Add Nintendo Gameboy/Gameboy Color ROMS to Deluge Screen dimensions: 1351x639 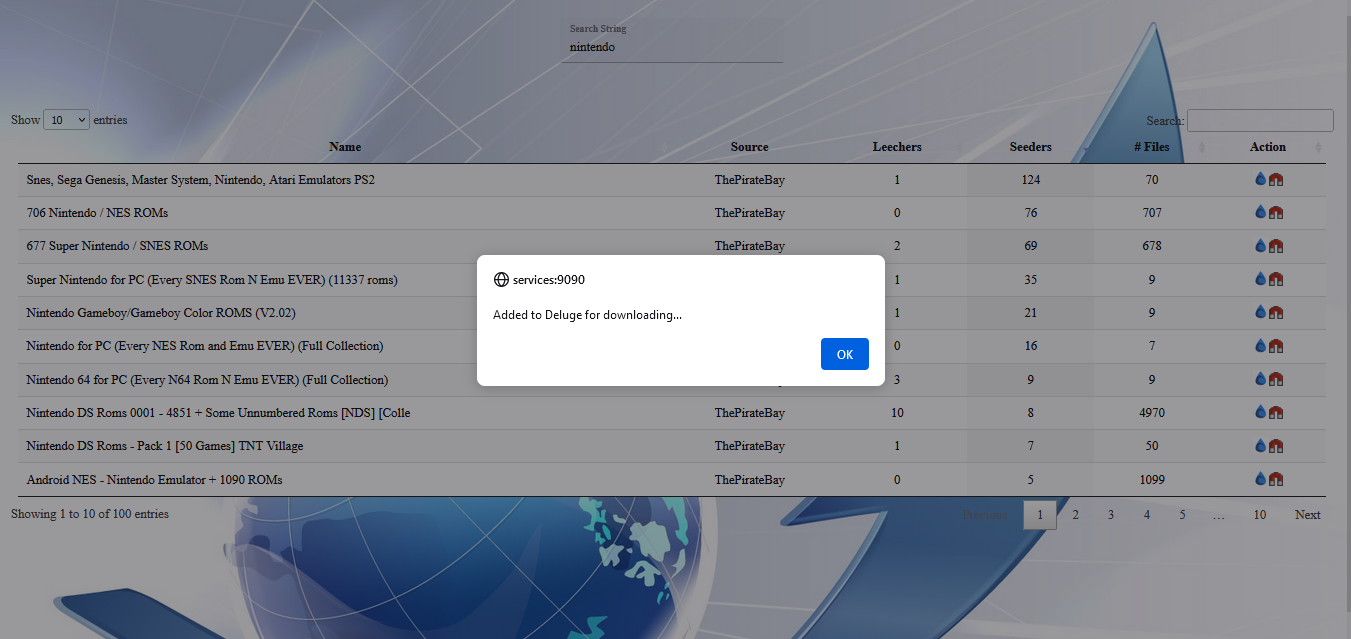1261,313
